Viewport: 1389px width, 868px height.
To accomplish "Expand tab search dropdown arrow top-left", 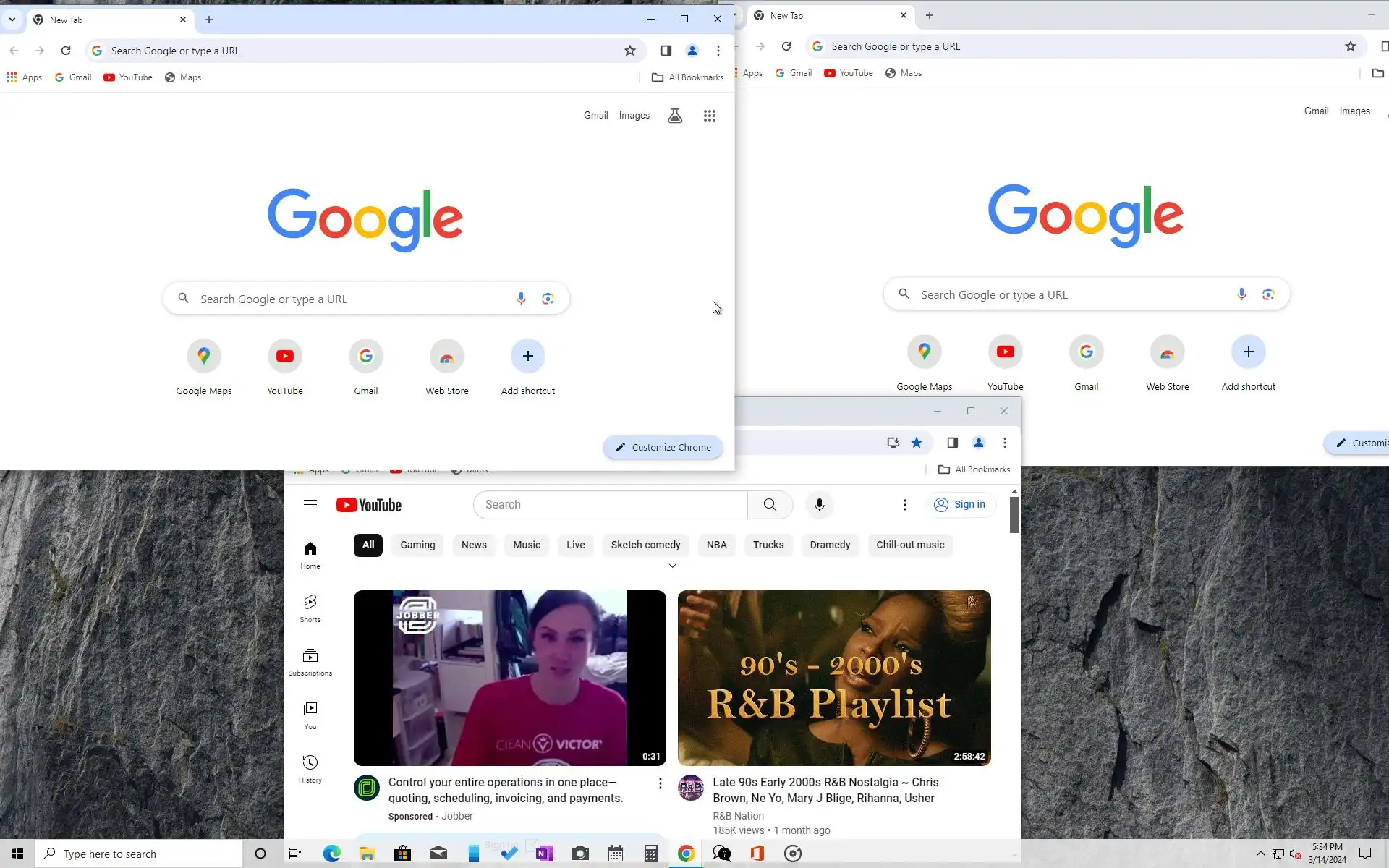I will pyautogui.click(x=12, y=20).
